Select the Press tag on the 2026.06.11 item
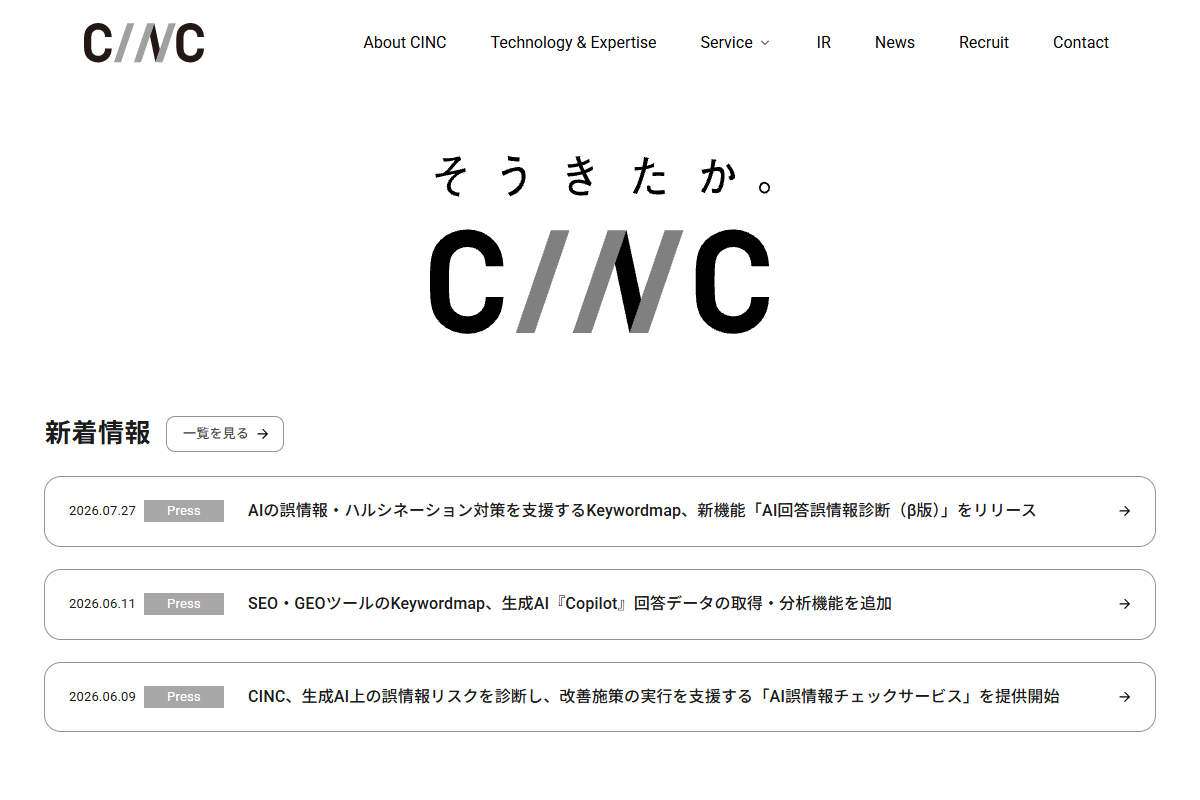Screen dimensions: 1200x800 (184, 604)
